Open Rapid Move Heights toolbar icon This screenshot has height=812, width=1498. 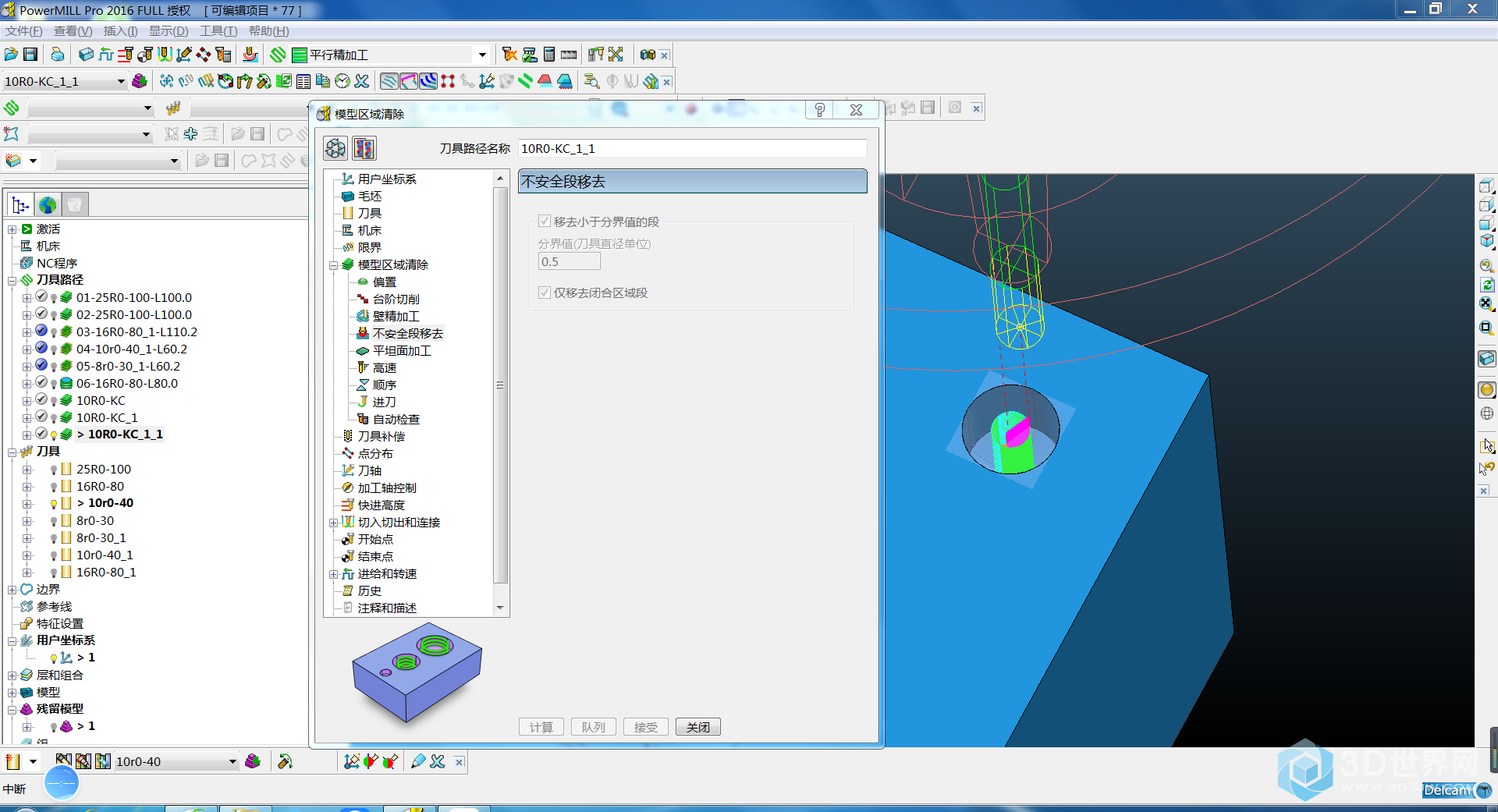coord(126,55)
